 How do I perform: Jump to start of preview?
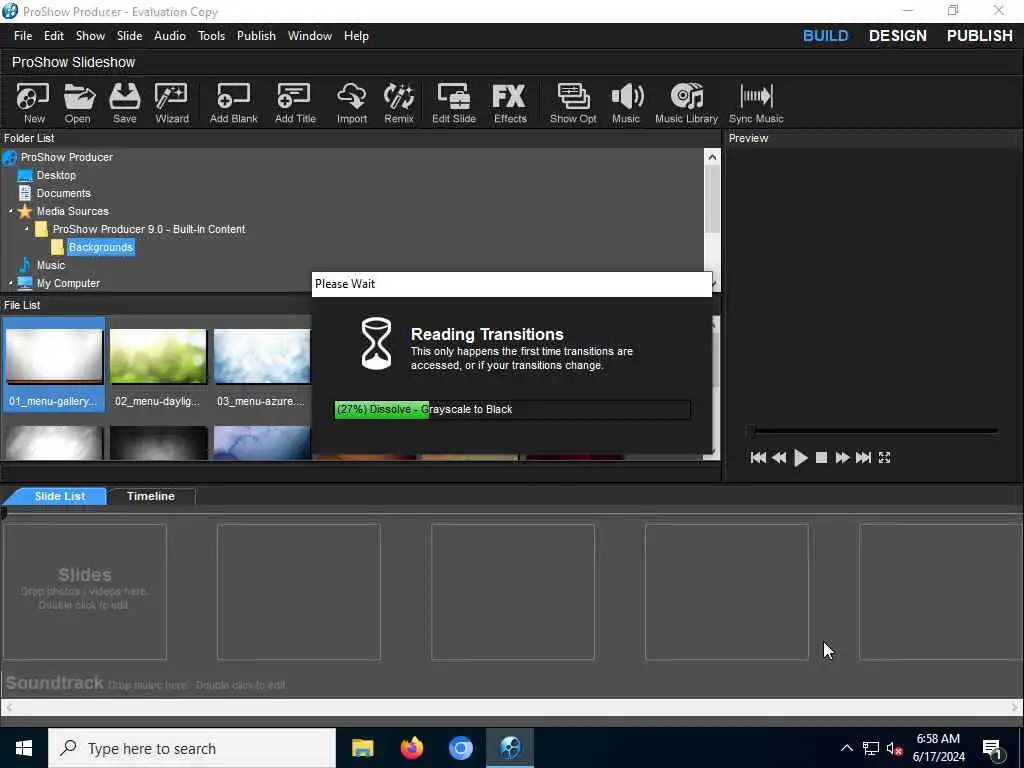758,458
